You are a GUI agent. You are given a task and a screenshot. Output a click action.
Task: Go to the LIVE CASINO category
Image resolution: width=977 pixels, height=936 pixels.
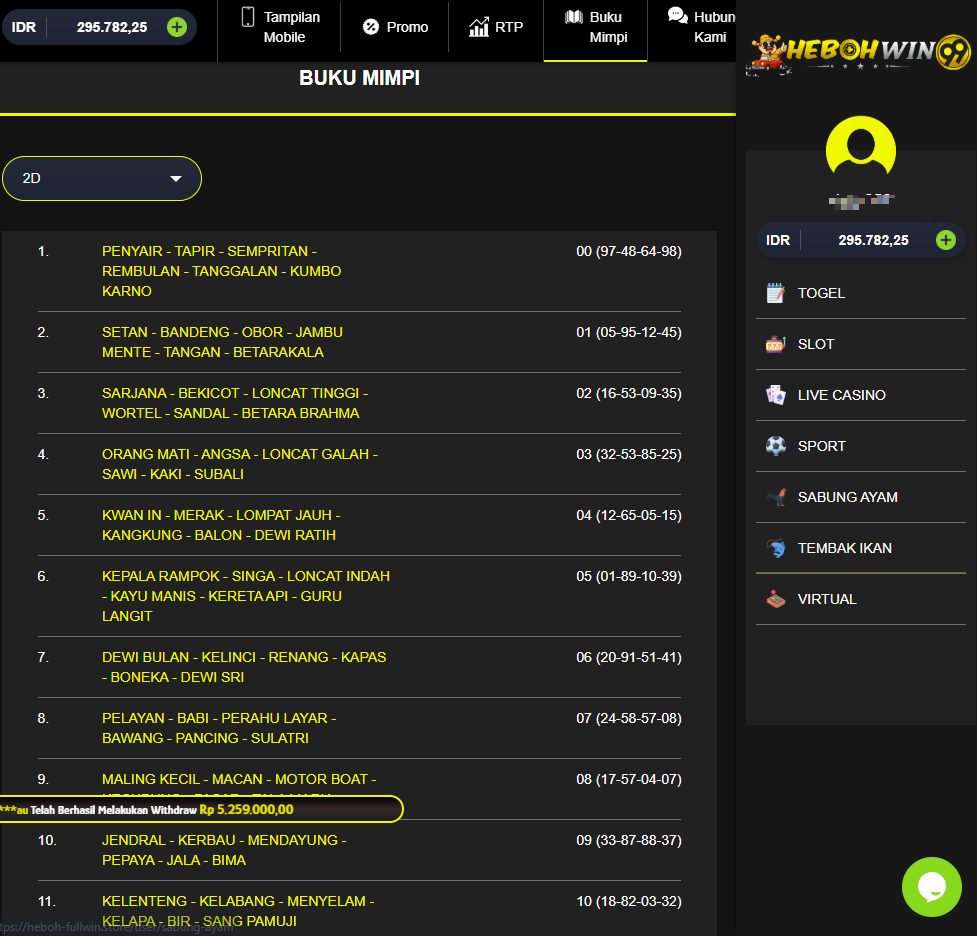click(x=860, y=395)
